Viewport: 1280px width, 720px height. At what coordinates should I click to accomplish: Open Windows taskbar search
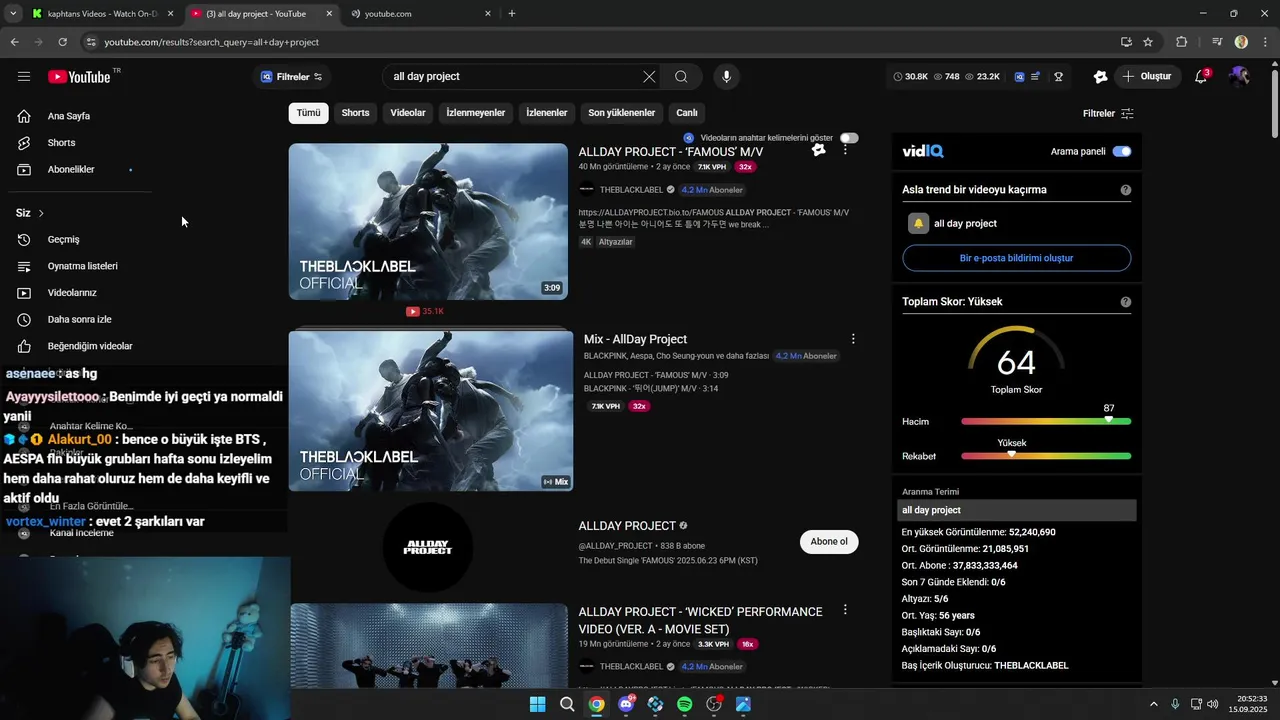tap(567, 704)
